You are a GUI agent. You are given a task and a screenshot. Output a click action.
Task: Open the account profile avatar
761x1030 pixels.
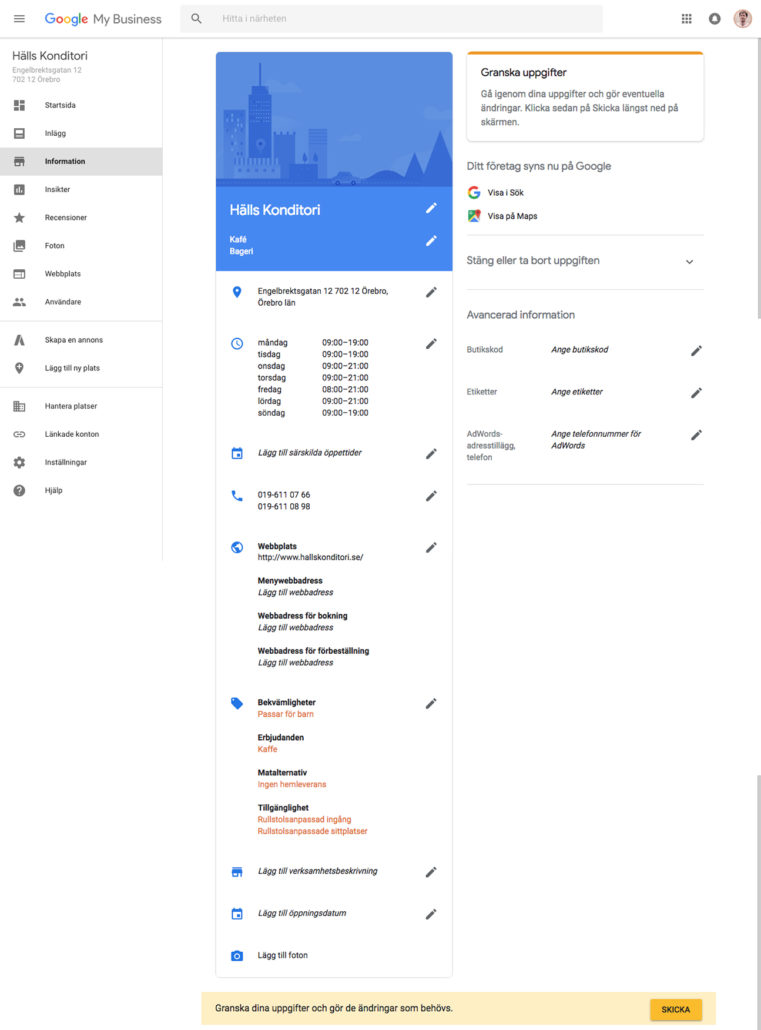click(743, 18)
